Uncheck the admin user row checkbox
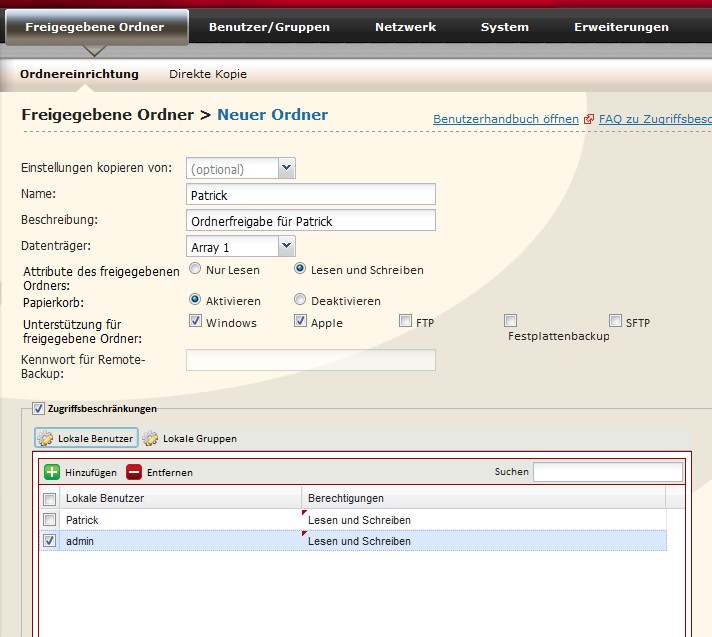The image size is (712, 637). click(x=49, y=541)
